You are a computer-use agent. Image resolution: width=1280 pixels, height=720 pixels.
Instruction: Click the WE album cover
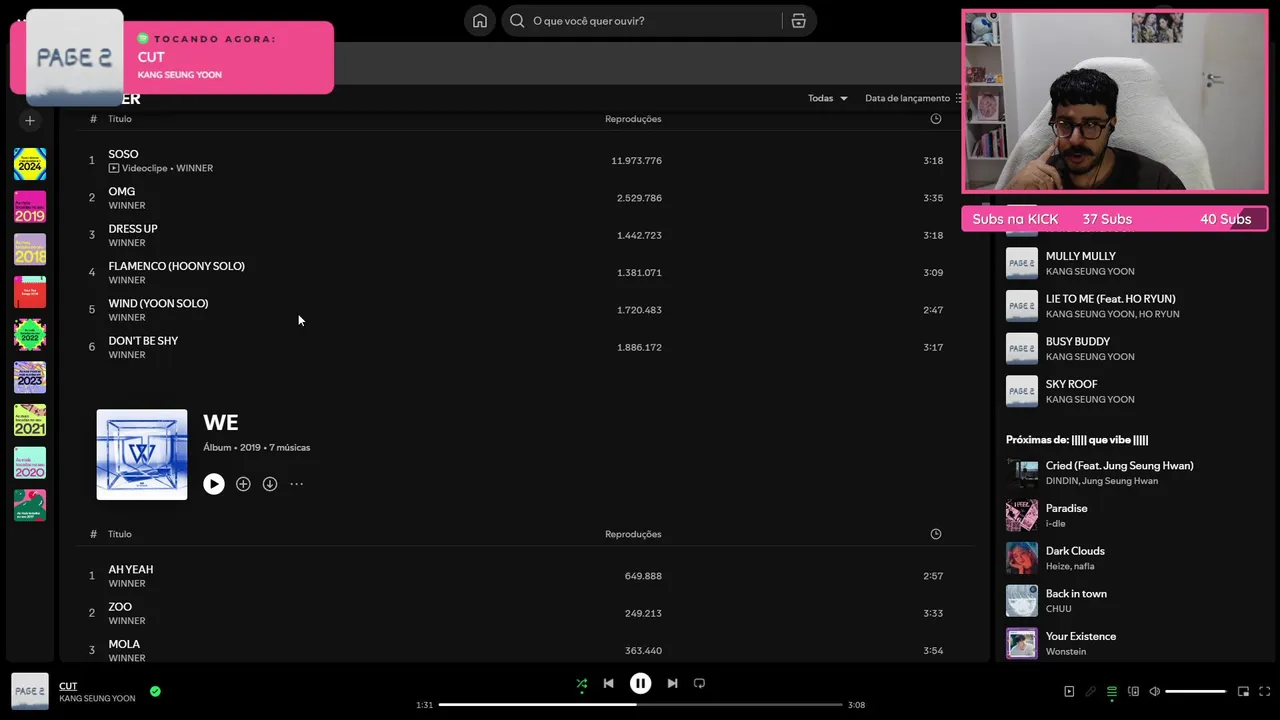click(x=142, y=455)
